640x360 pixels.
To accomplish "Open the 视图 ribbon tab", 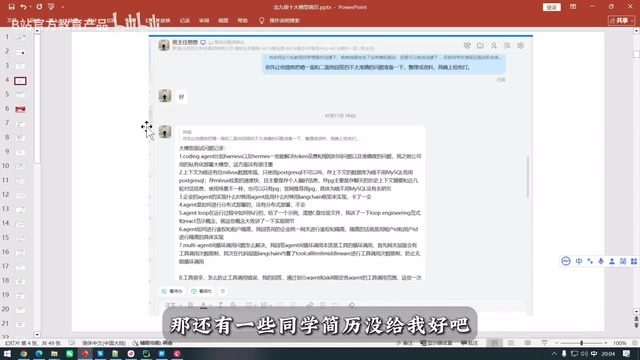I will point(223,20).
